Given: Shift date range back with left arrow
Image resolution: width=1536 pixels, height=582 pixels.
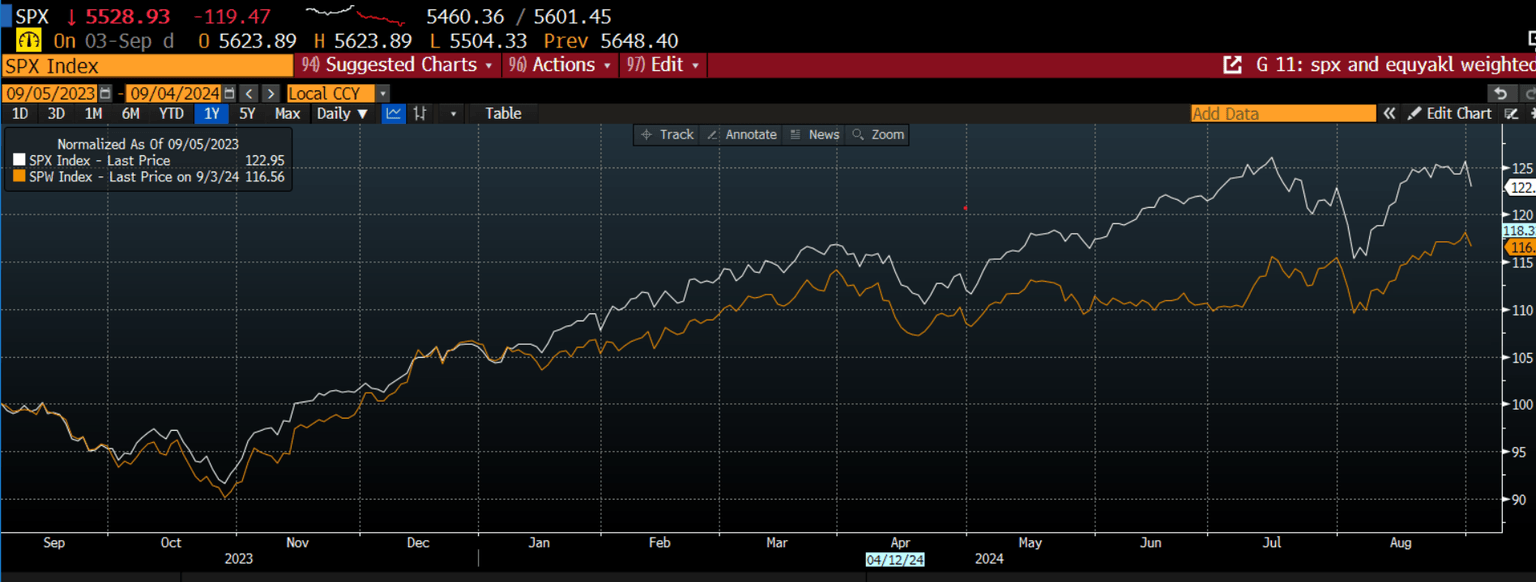Looking at the screenshot, I should tap(250, 93).
